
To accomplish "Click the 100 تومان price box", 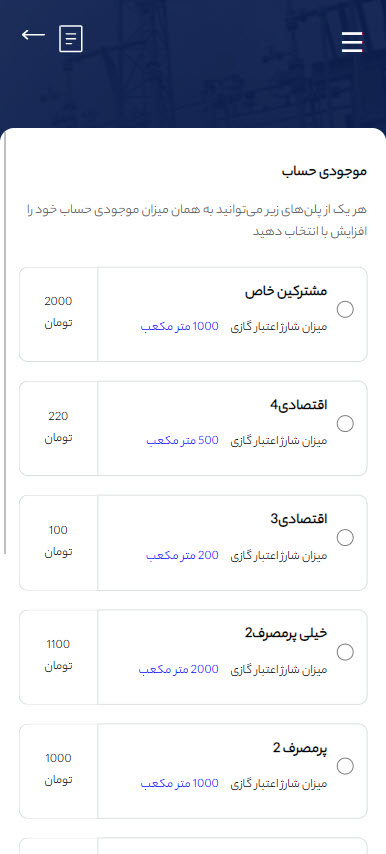I will click(x=58, y=542).
